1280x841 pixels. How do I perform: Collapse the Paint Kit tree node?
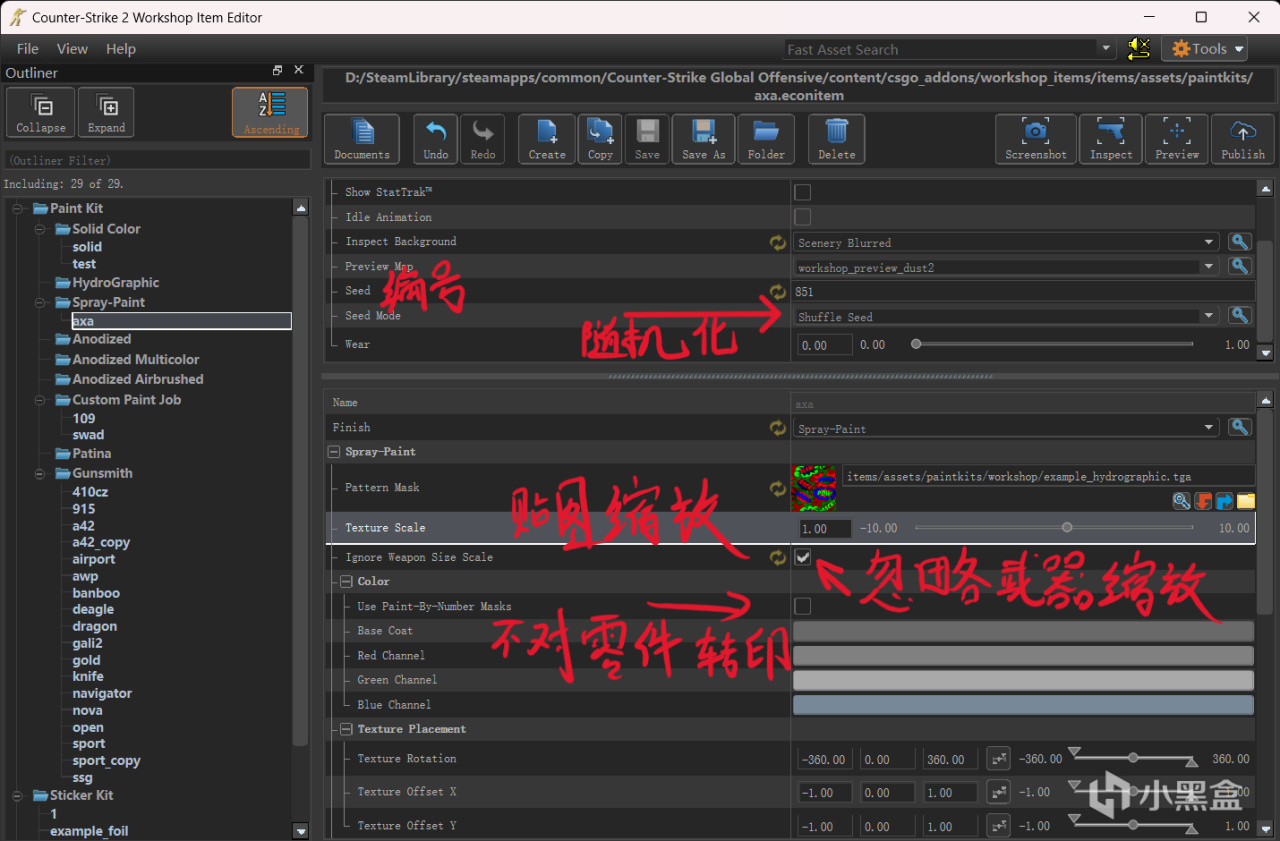pyautogui.click(x=18, y=208)
